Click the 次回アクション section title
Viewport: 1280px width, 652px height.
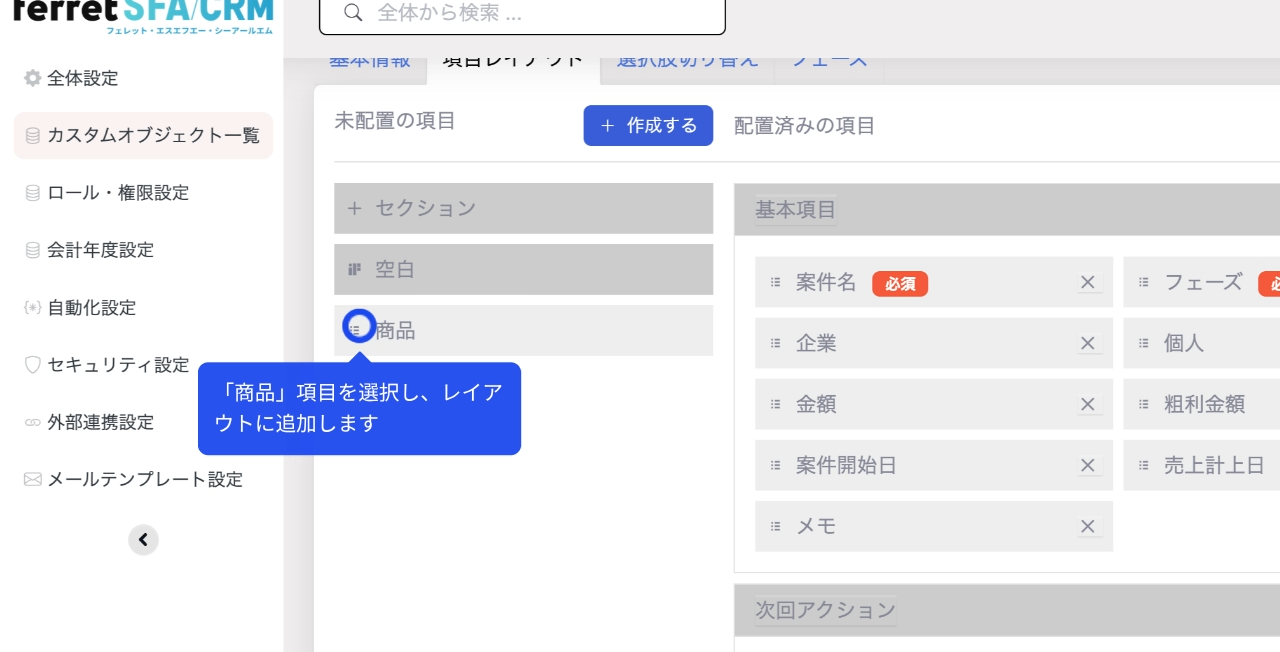[x=825, y=610]
